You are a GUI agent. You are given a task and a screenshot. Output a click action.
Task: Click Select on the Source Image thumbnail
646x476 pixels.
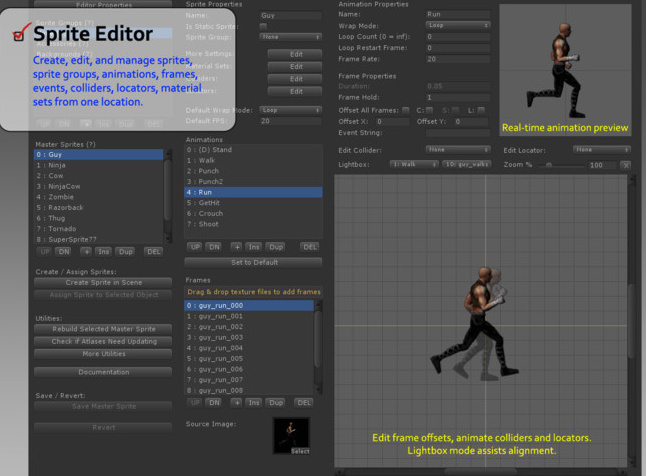(300, 451)
